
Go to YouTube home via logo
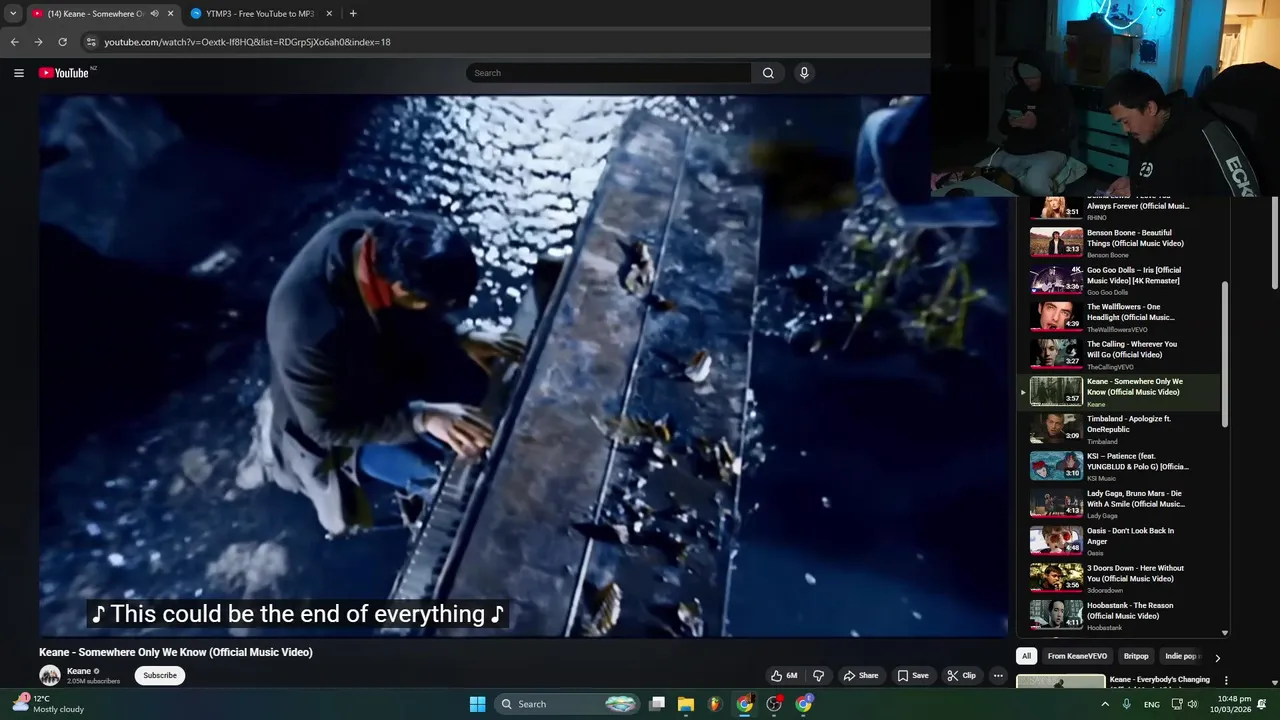point(64,73)
